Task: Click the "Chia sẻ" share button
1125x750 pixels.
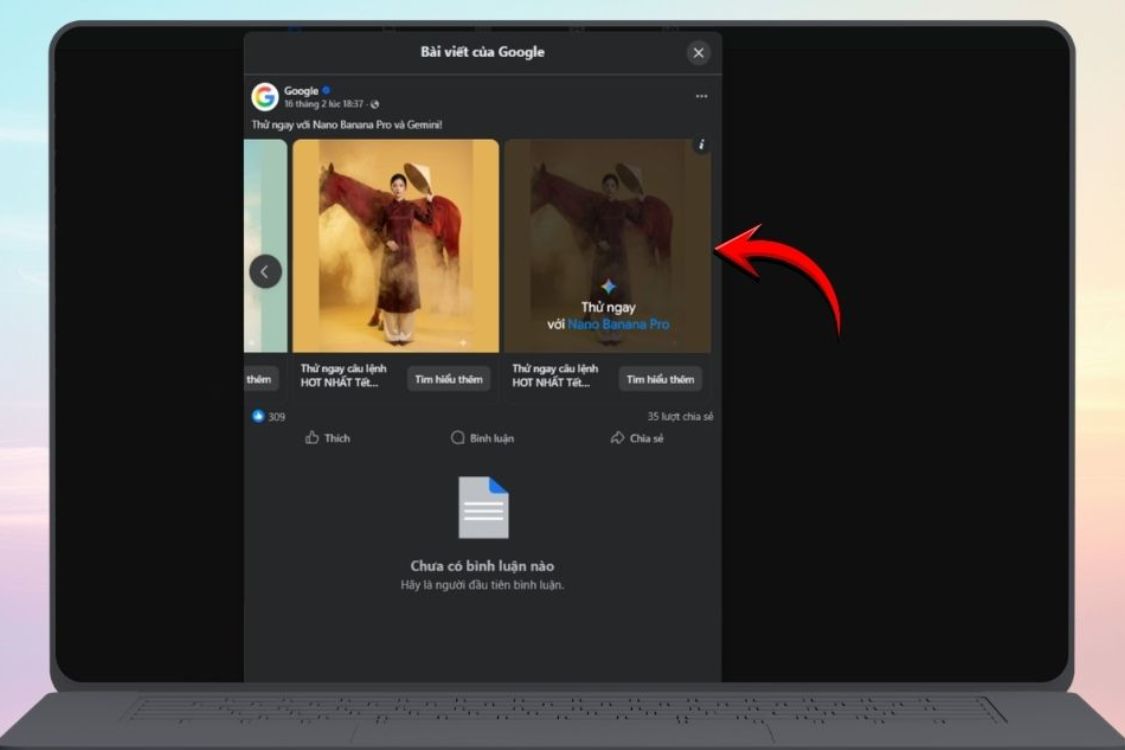Action: pos(637,438)
